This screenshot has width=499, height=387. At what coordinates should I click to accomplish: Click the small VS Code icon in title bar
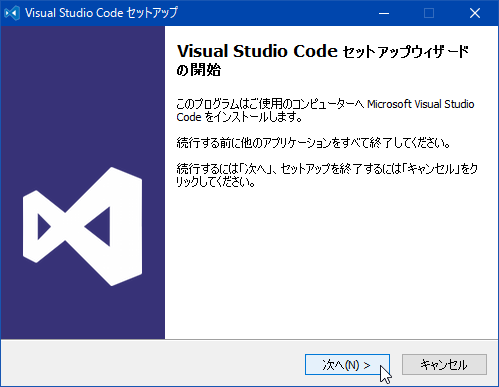pos(12,13)
